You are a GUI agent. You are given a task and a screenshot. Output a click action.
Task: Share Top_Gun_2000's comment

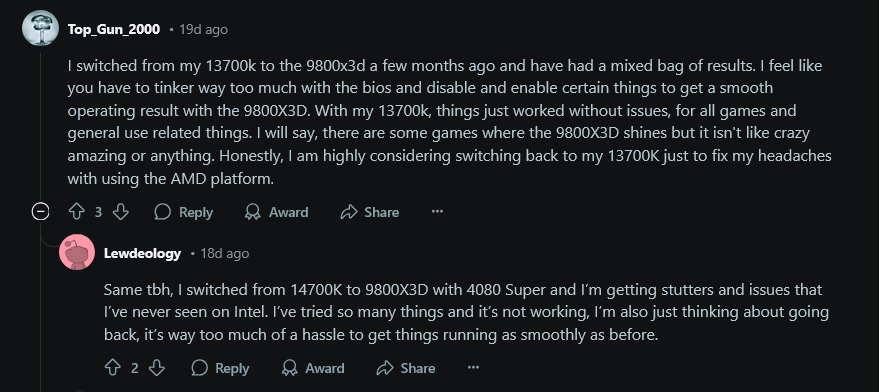(x=369, y=212)
